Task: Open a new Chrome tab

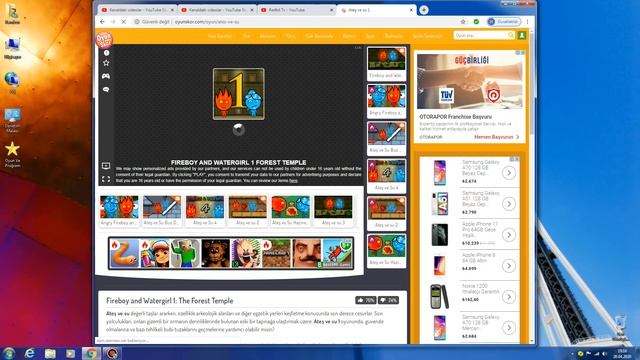Action: [x=424, y=10]
